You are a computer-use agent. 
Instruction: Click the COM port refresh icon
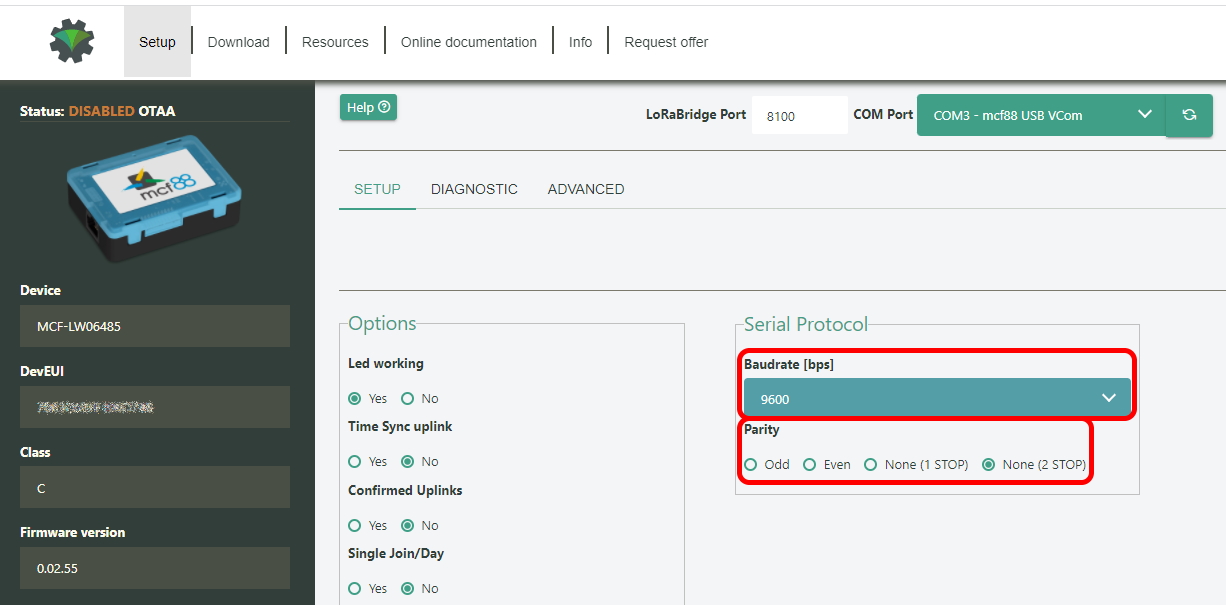tap(1189, 115)
